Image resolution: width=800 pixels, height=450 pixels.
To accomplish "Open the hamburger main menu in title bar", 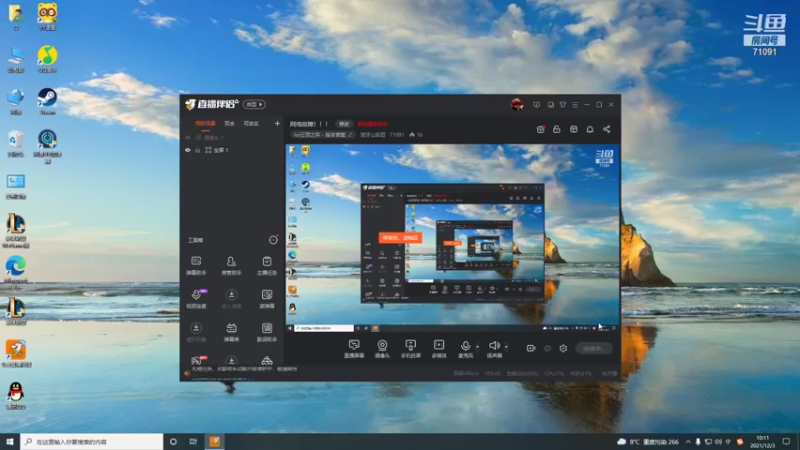I will tap(575, 105).
